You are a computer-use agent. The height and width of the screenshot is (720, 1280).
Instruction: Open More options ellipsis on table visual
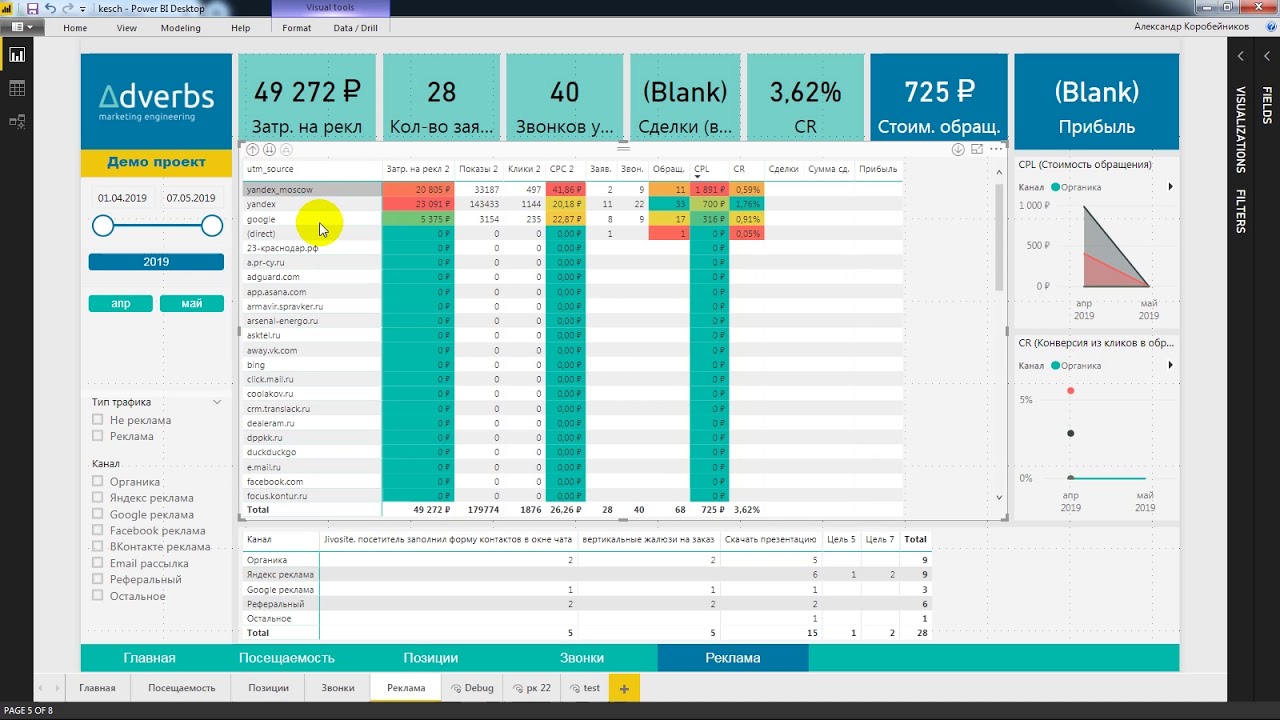point(995,150)
